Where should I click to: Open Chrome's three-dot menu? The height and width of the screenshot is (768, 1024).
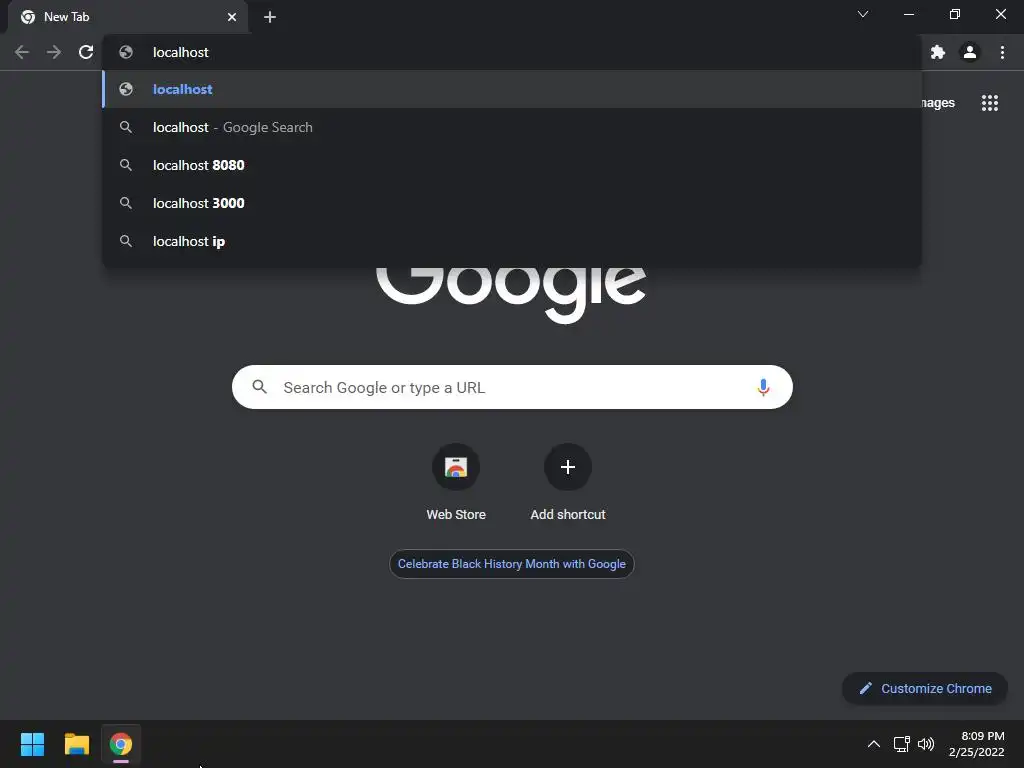coord(1002,52)
